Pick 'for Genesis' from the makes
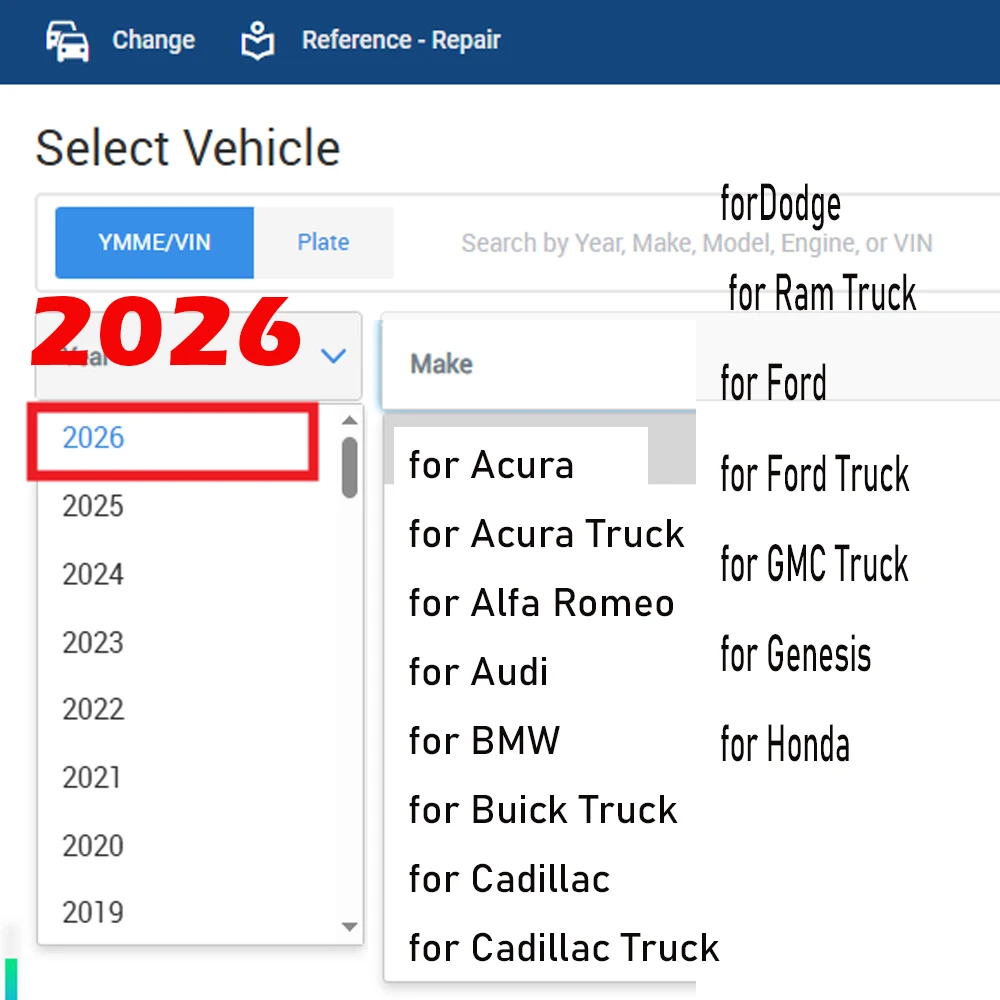The image size is (1000, 1000). pos(796,654)
